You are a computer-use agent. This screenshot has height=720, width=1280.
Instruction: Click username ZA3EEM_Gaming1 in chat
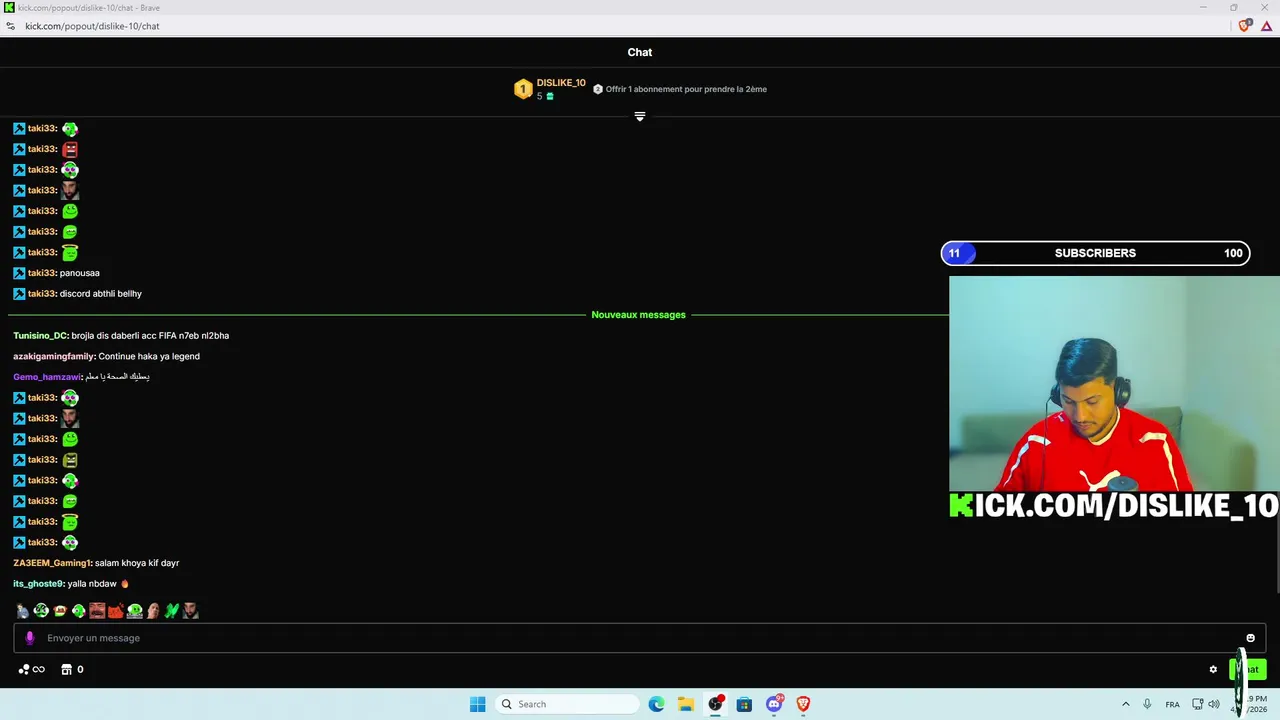(52, 564)
